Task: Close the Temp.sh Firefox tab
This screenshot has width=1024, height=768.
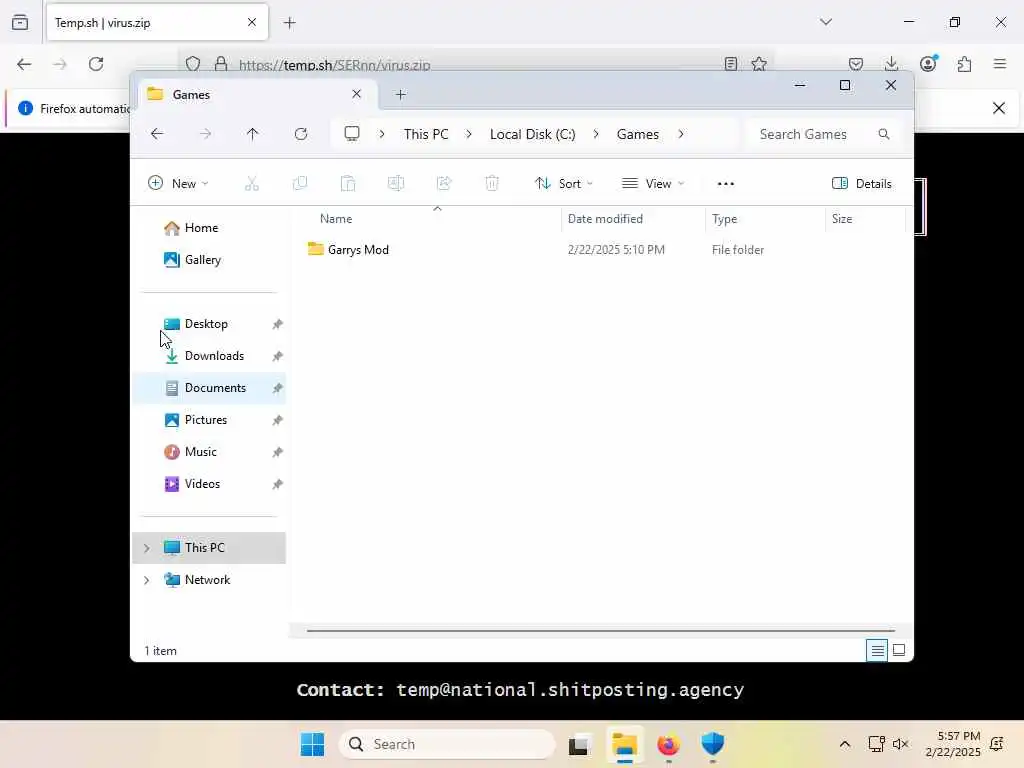Action: [252, 22]
